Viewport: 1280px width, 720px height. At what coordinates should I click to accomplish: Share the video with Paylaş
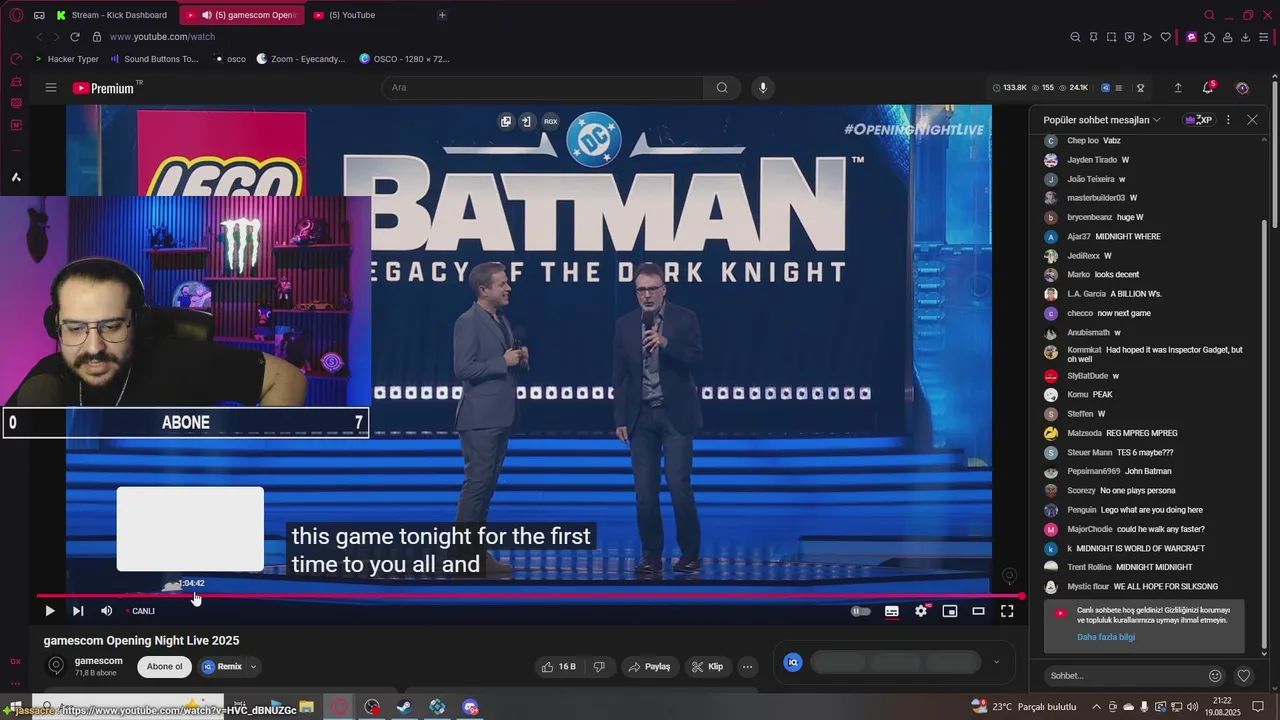[649, 667]
